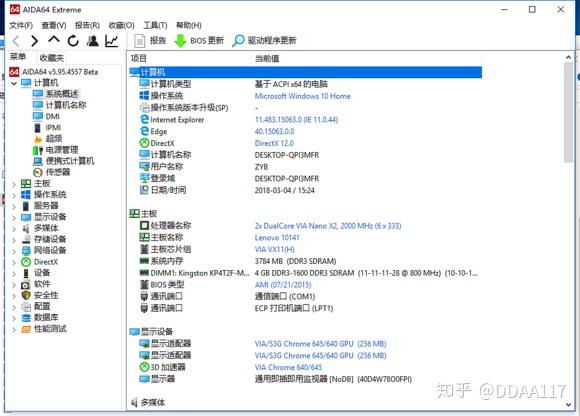This screenshot has width=580, height=416.
Task: Go back with the left arrow toolbar icon
Action: pos(16,41)
